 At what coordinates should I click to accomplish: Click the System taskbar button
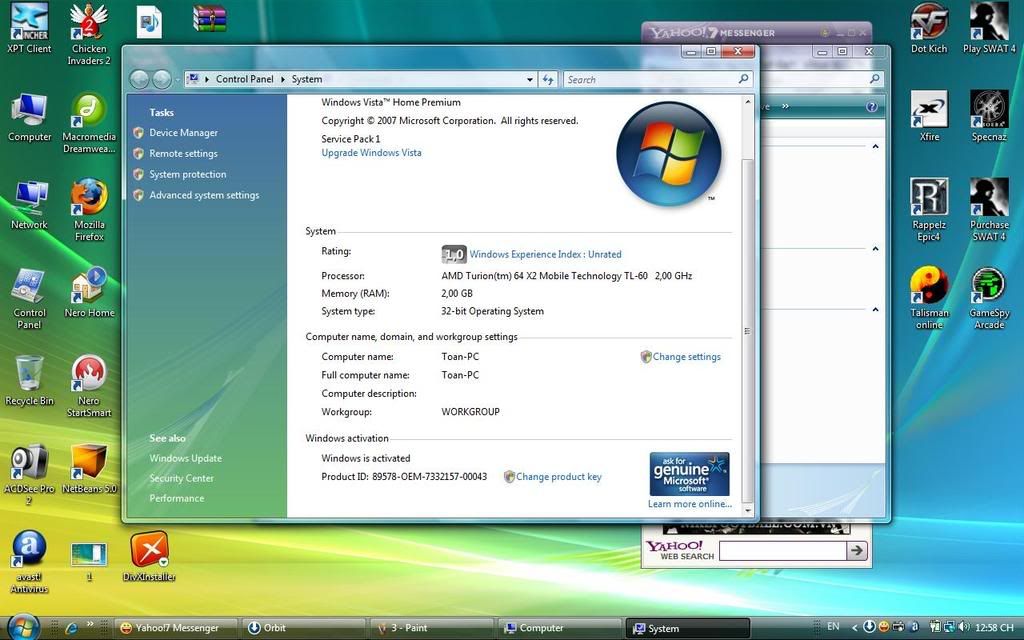[x=687, y=628]
